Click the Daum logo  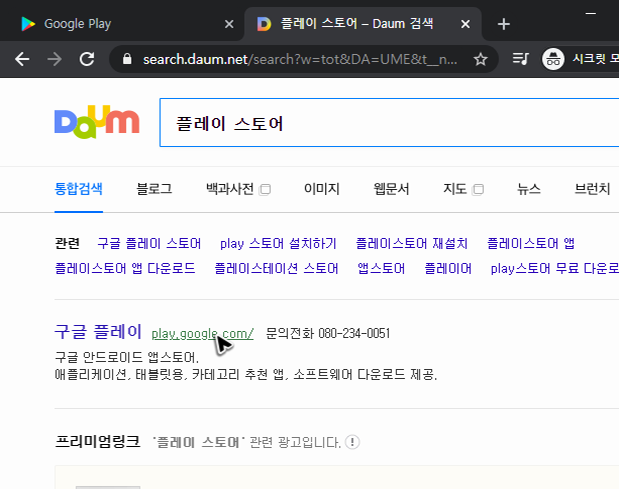97,122
